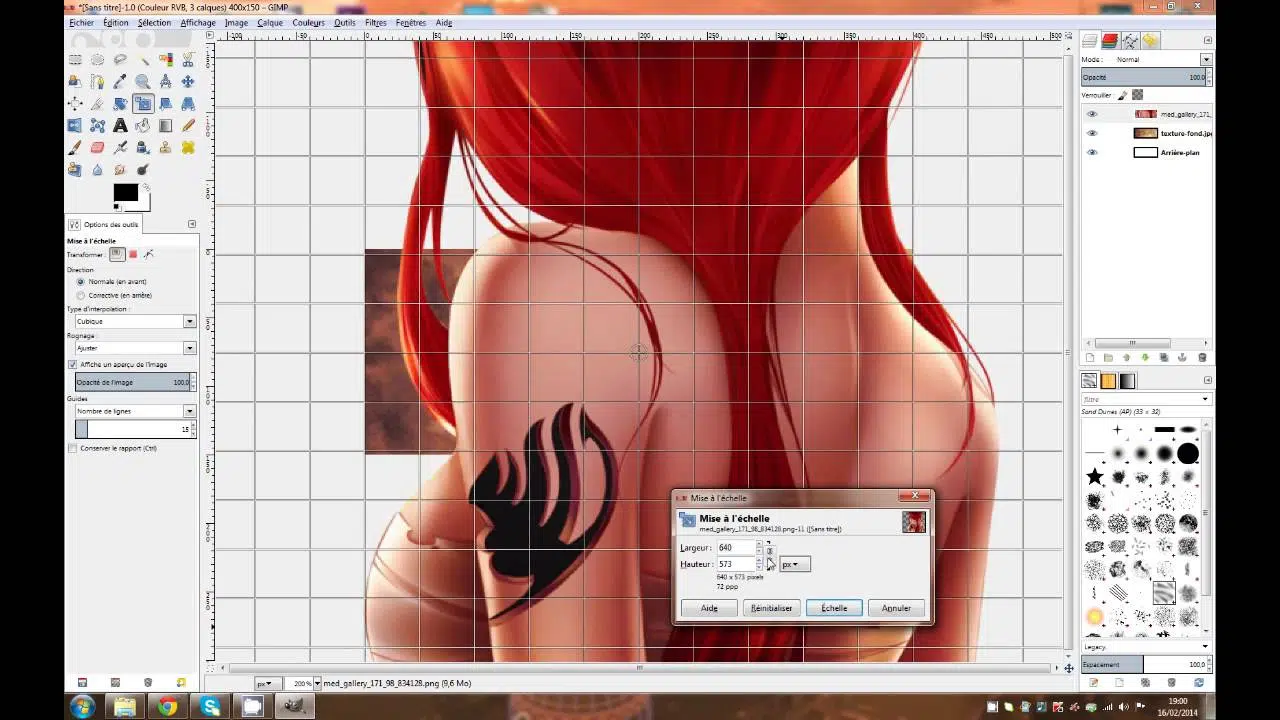
Task: Select Corrective (en arrière) direction radio
Action: pos(81,295)
